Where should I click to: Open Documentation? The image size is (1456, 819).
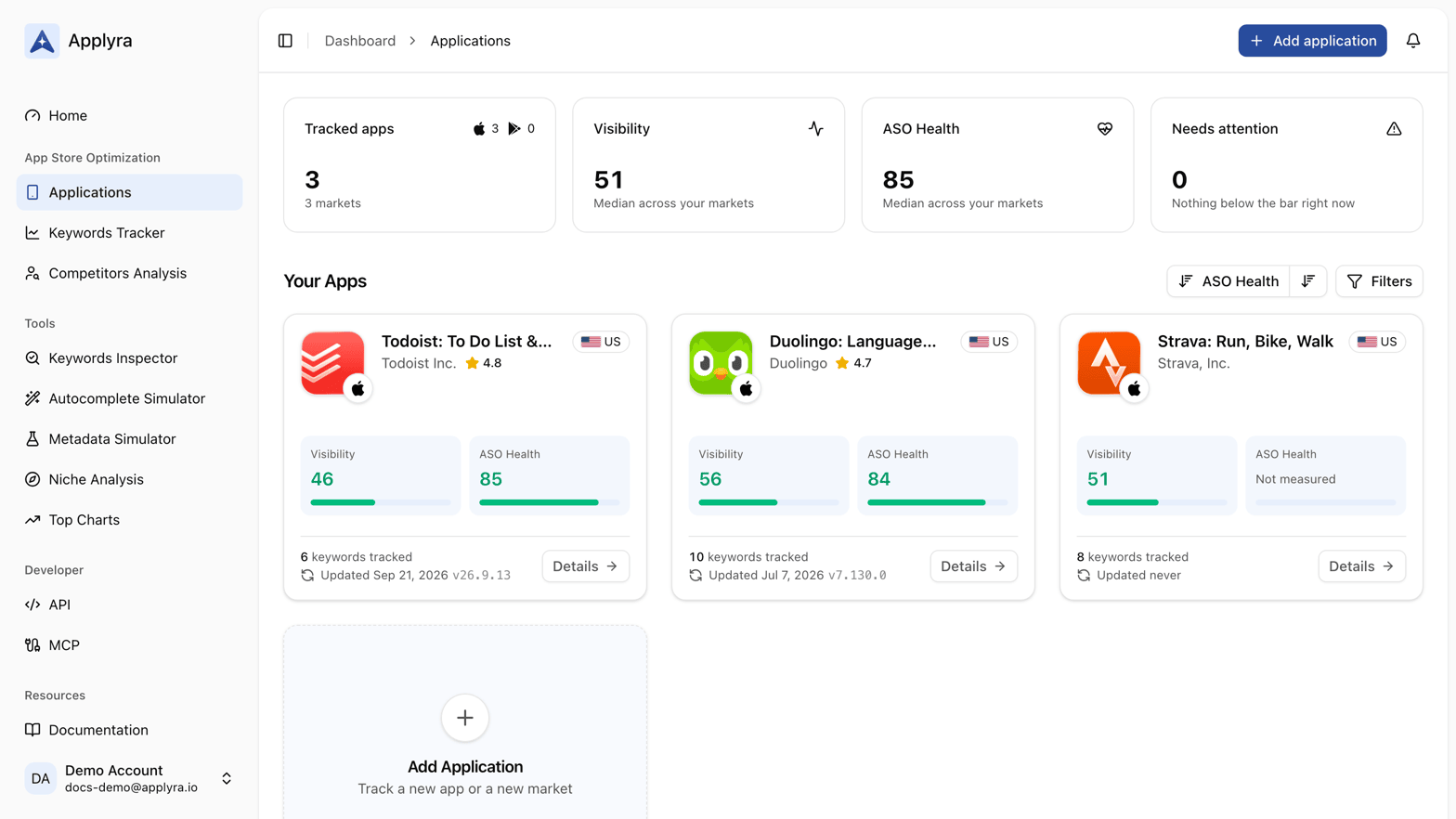tap(129, 730)
